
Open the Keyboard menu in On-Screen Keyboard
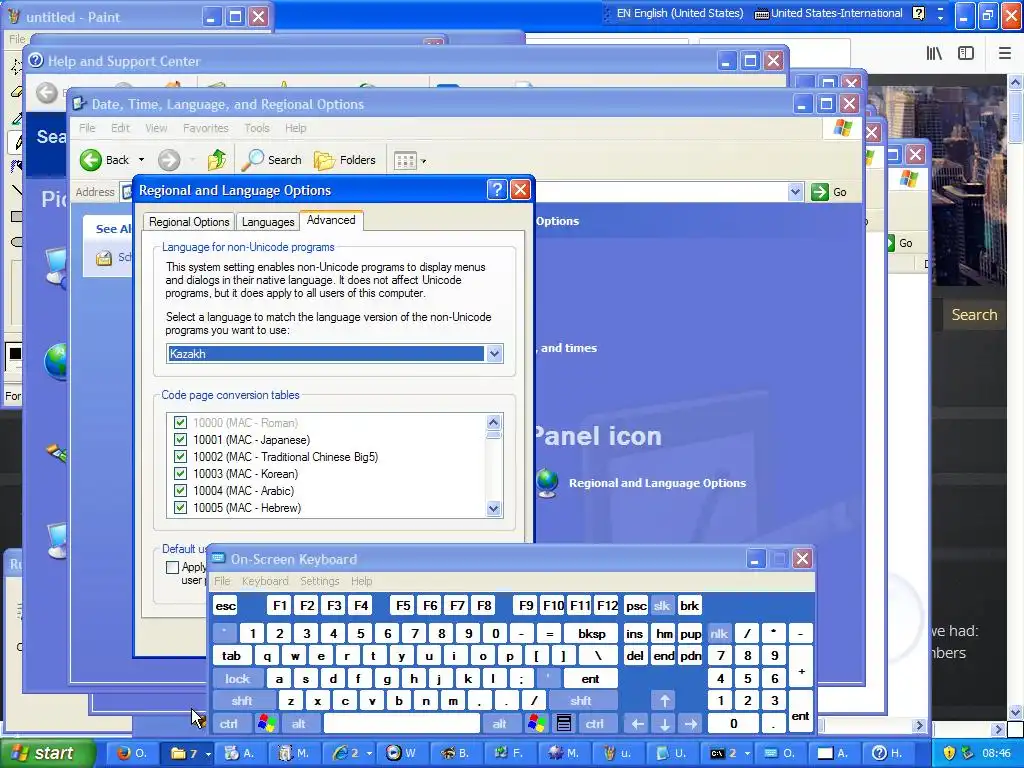(264, 581)
